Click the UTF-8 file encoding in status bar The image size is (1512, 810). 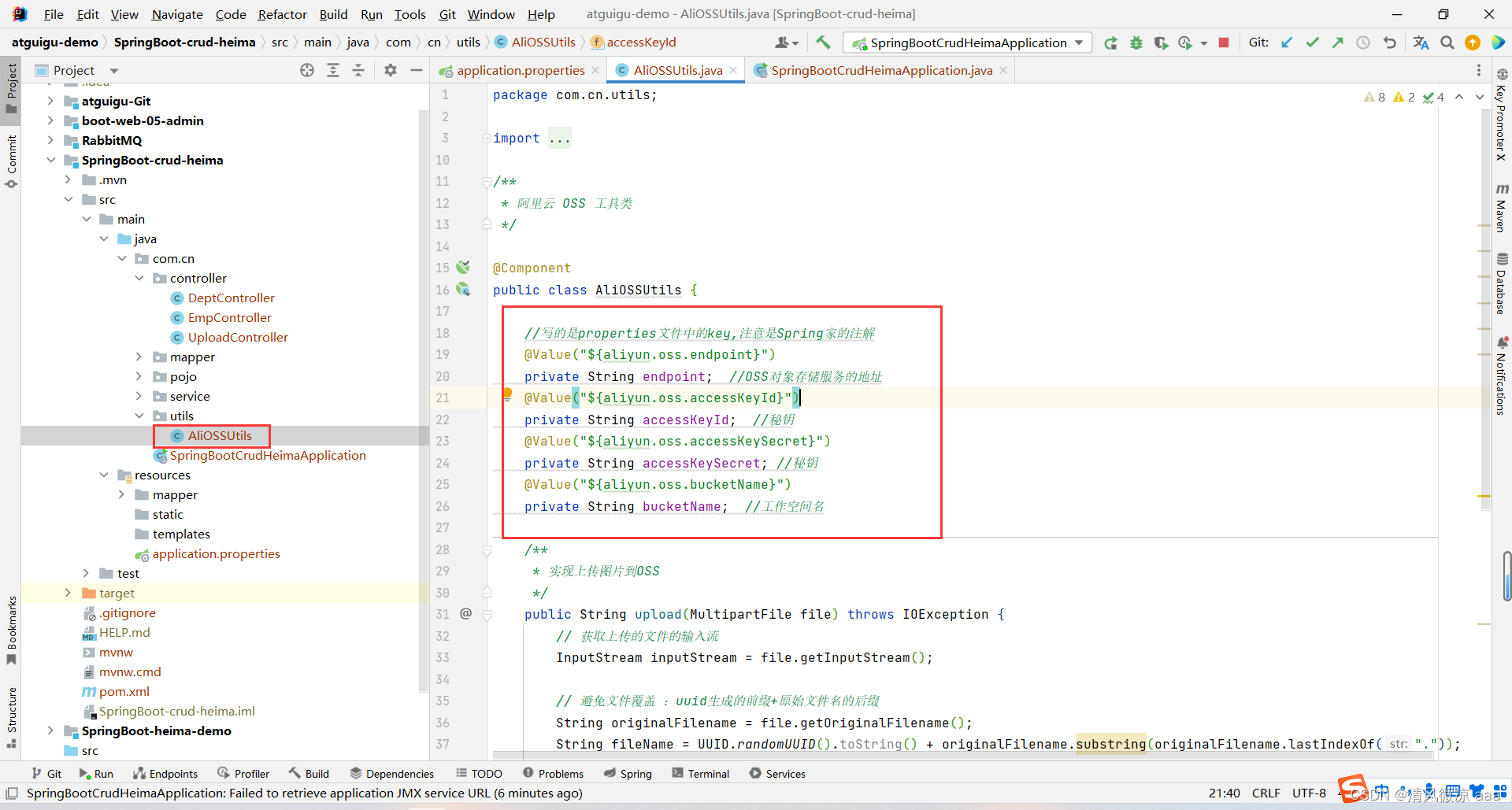pyautogui.click(x=1309, y=793)
